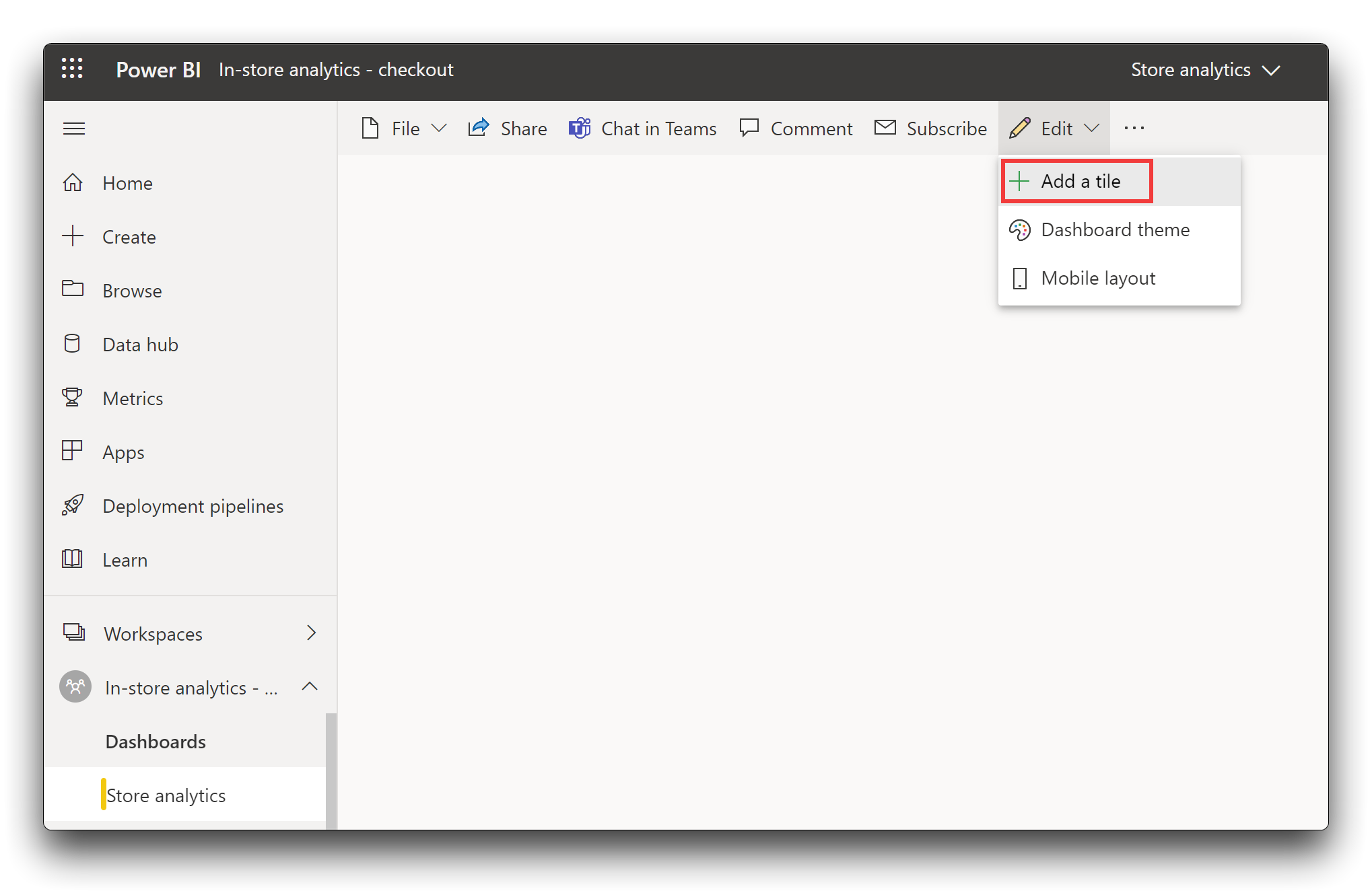This screenshot has width=1372, height=895.
Task: Click the Edit pencil icon
Action: 1020,128
